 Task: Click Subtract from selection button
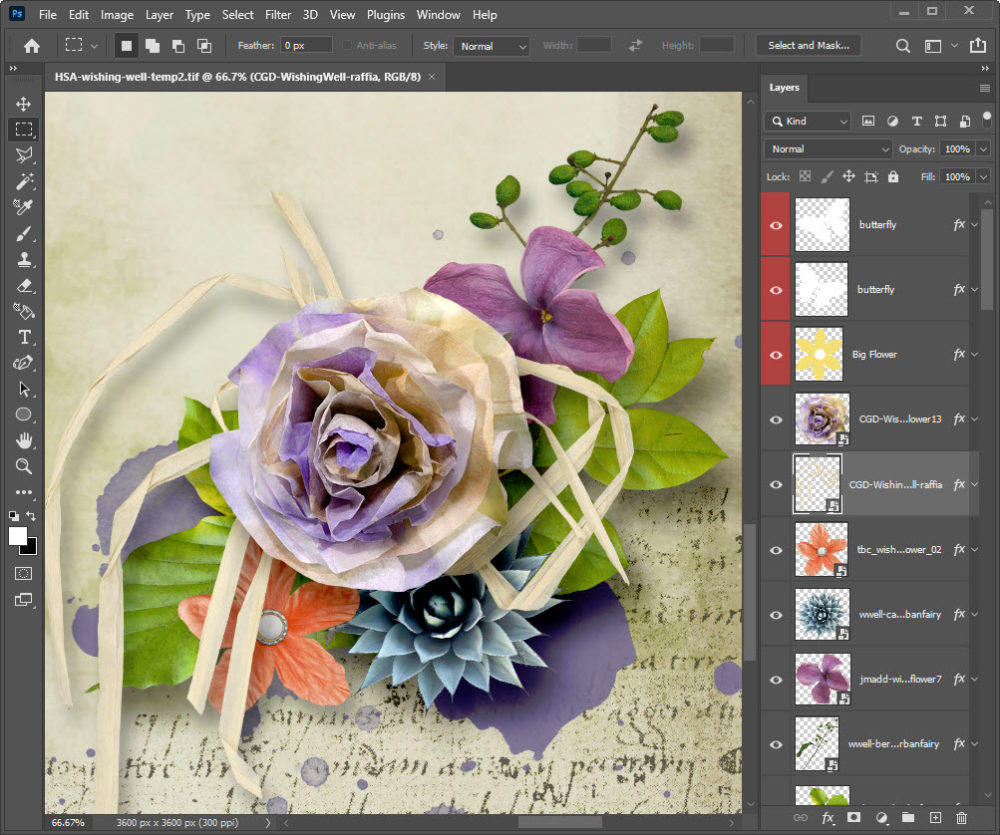[179, 46]
